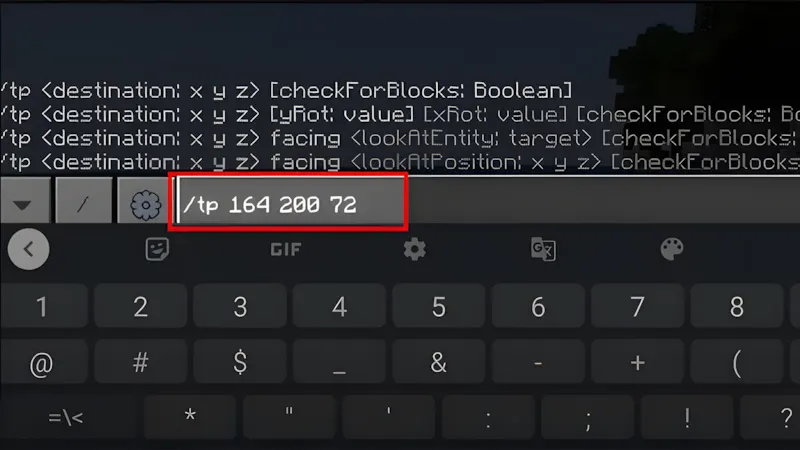Tap the exclamation mark key
800x450 pixels.
point(687,418)
